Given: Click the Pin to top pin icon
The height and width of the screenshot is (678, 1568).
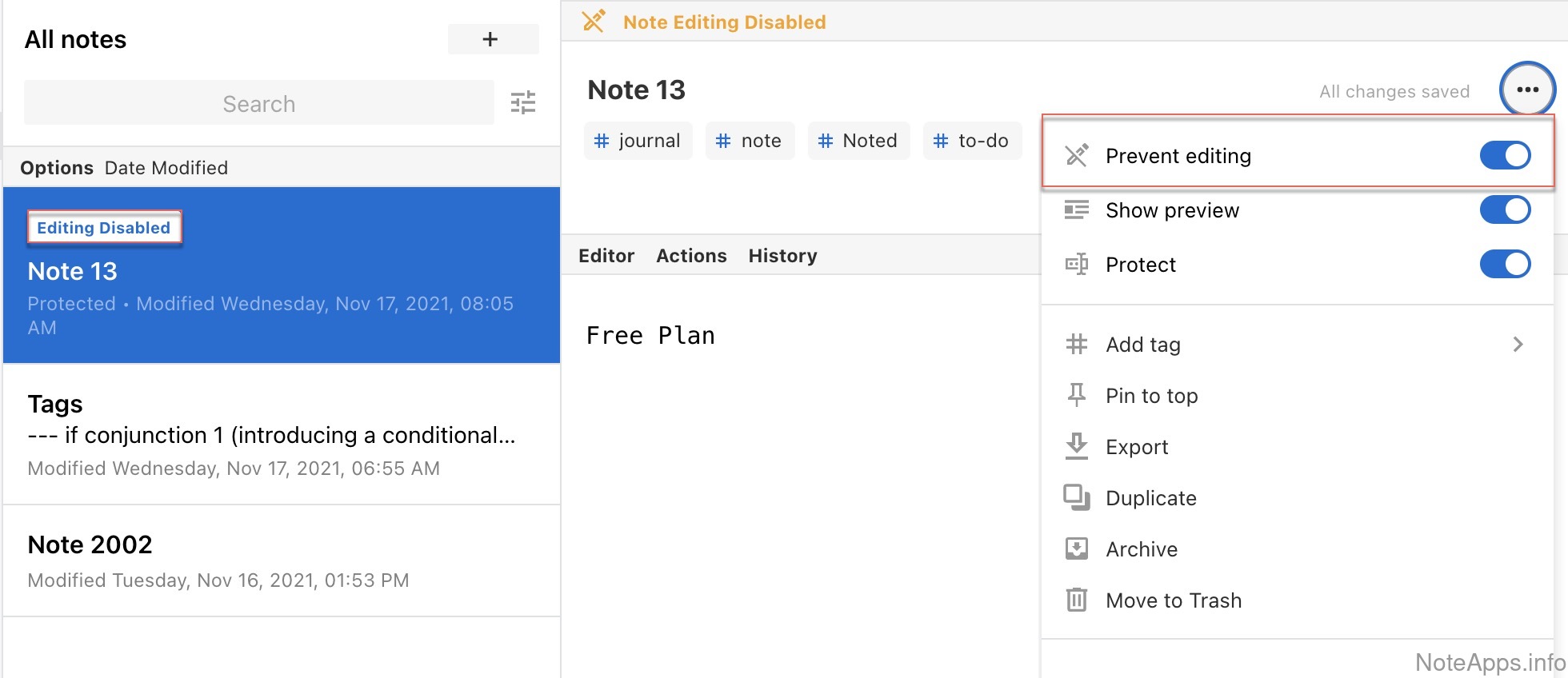Looking at the screenshot, I should [1077, 395].
